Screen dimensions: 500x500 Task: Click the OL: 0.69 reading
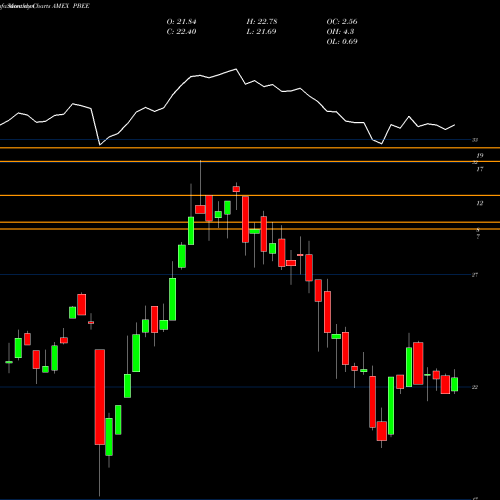pos(342,42)
